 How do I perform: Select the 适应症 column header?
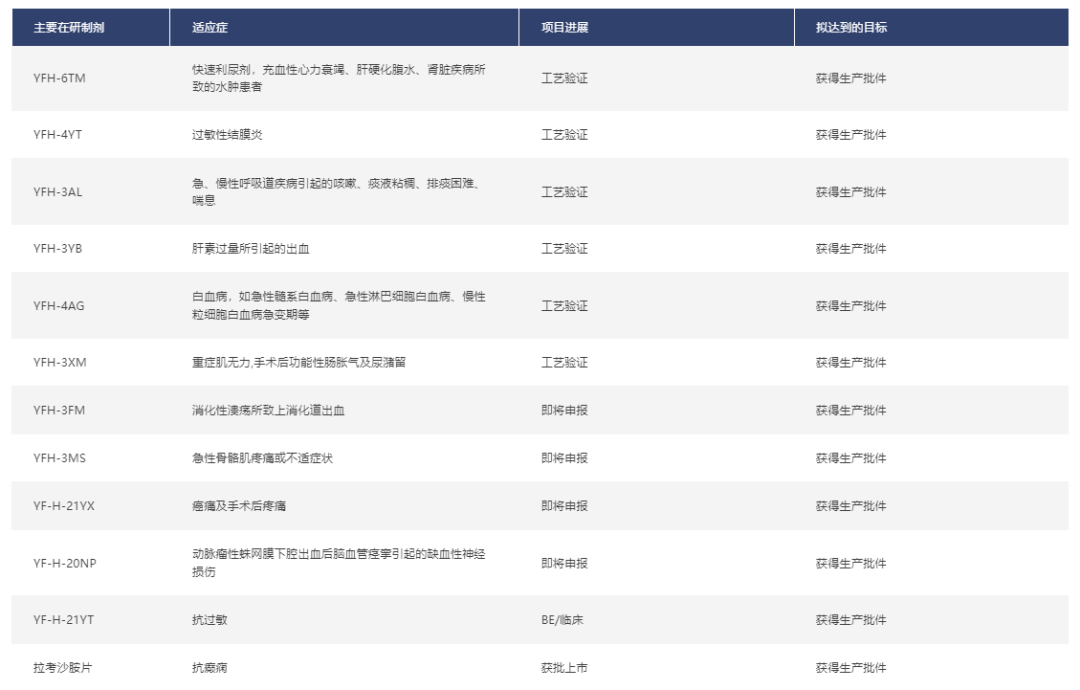click(x=210, y=28)
